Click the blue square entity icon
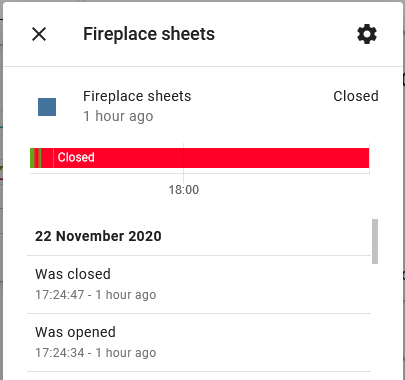The height and width of the screenshot is (380, 405). click(x=47, y=107)
